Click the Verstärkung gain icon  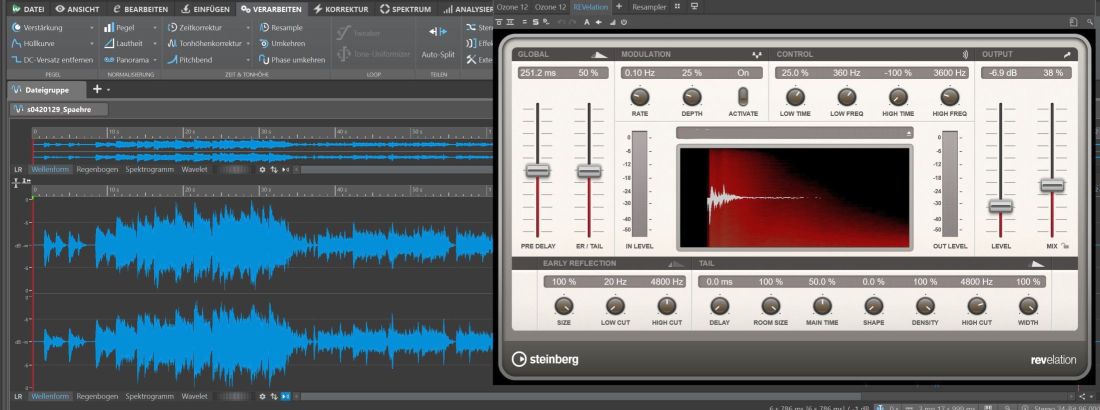click(x=17, y=27)
